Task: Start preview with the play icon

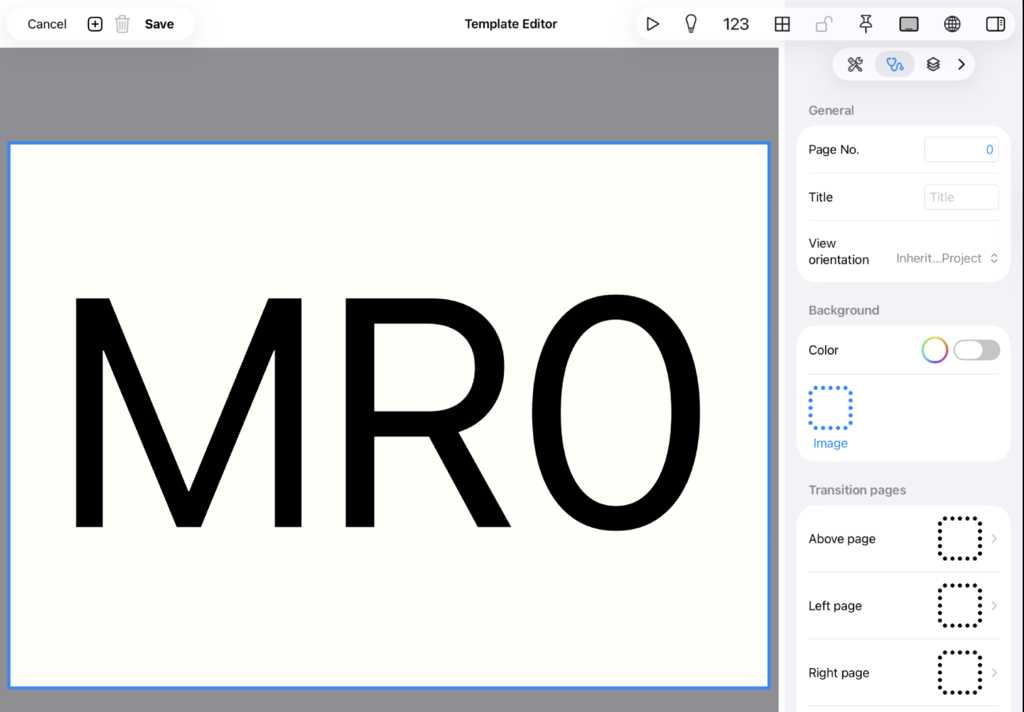Action: click(x=652, y=24)
